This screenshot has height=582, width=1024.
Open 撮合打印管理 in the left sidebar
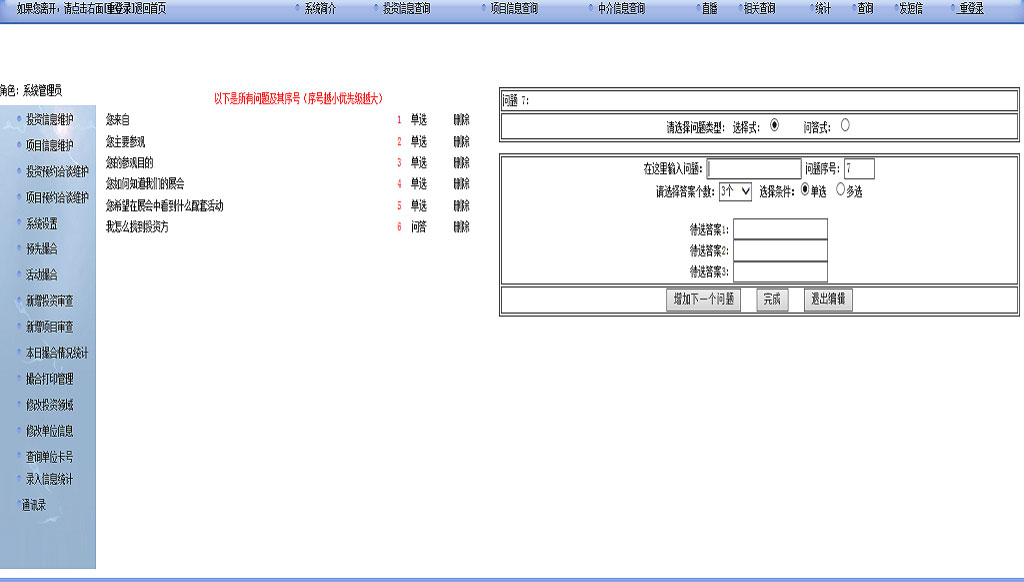tap(49, 379)
